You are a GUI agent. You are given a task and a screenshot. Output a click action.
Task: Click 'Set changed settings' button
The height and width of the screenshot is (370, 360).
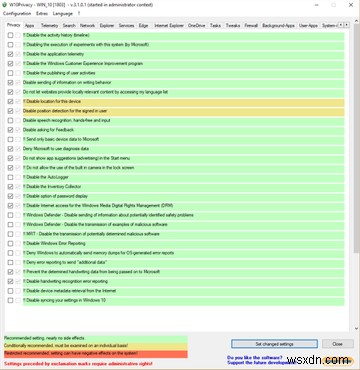(274, 344)
